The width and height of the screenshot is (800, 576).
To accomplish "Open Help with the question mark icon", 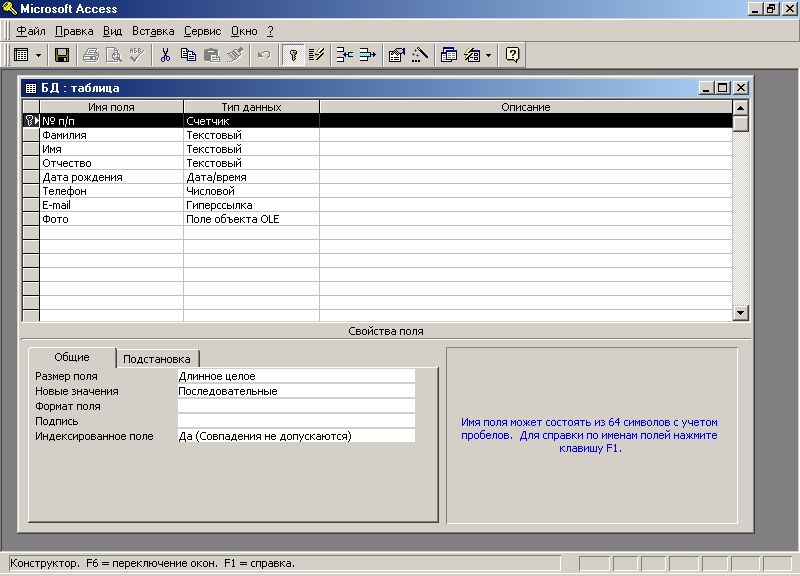I will pyautogui.click(x=512, y=55).
